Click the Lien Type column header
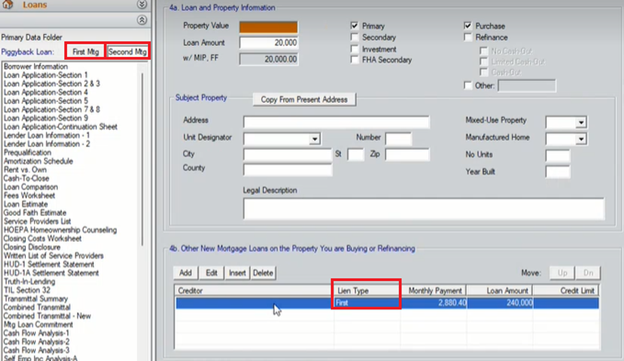This screenshot has width=624, height=361. coord(367,291)
